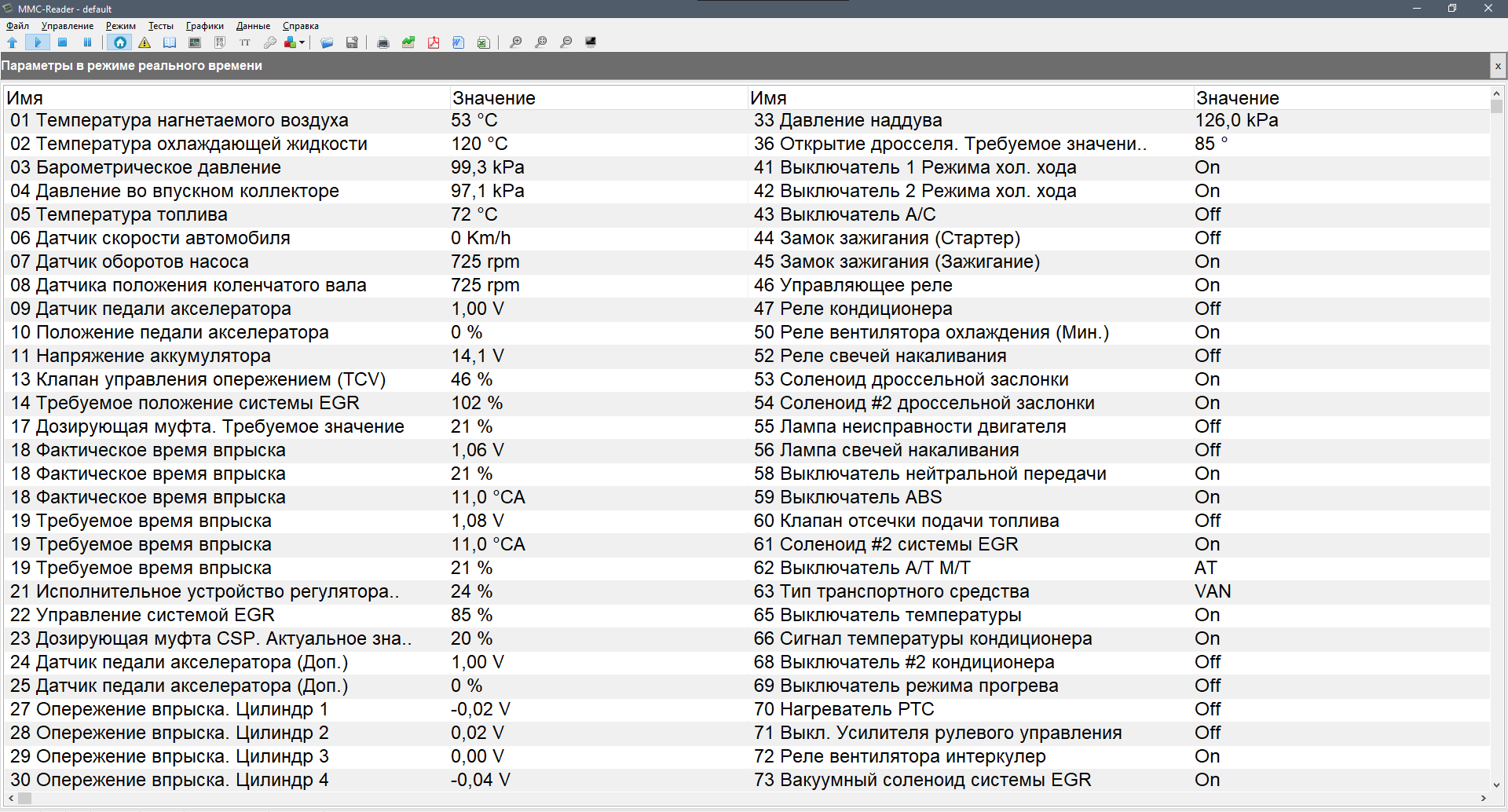
Task: Pause real-time data reading
Action: click(88, 42)
